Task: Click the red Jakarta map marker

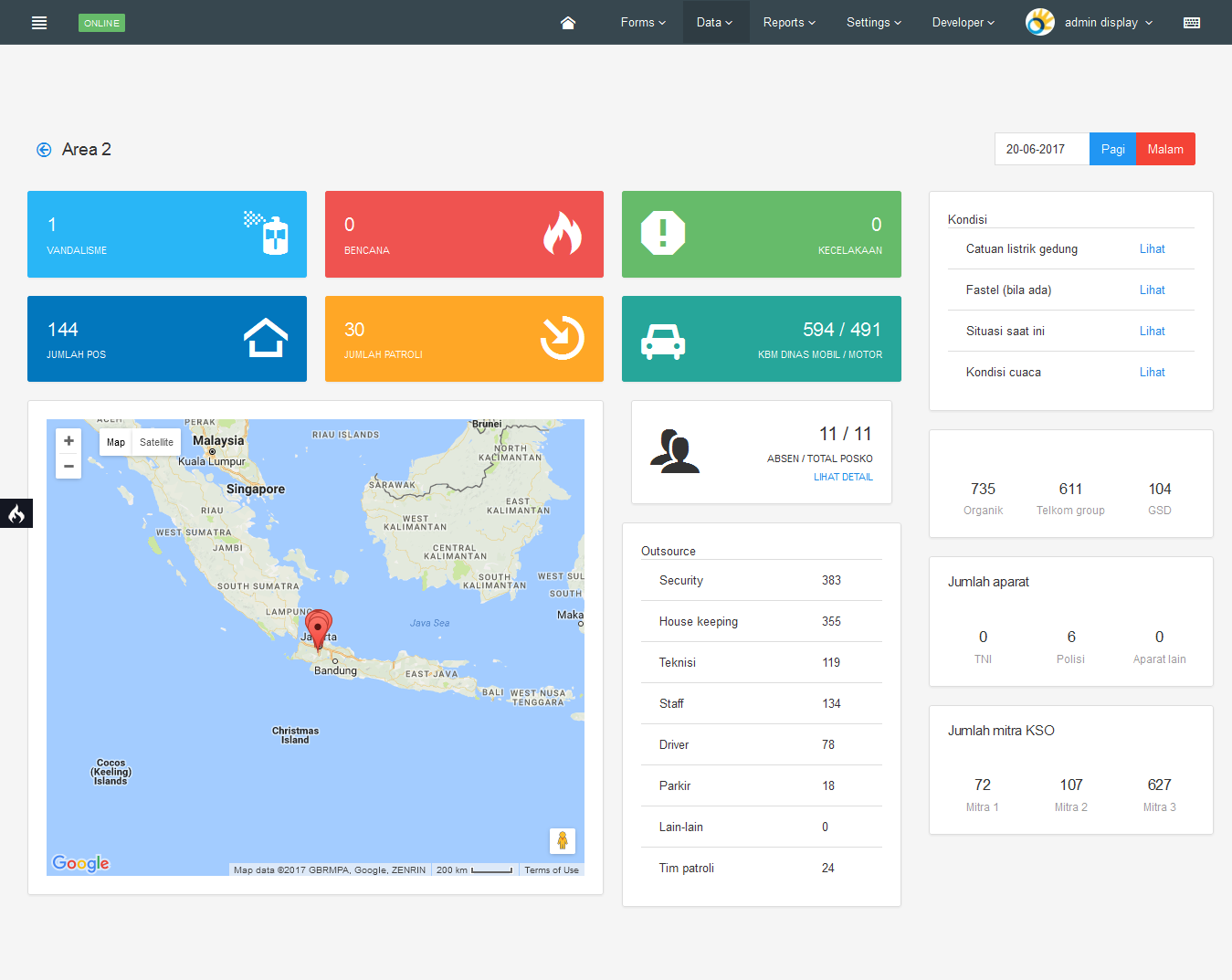Action: tap(318, 628)
